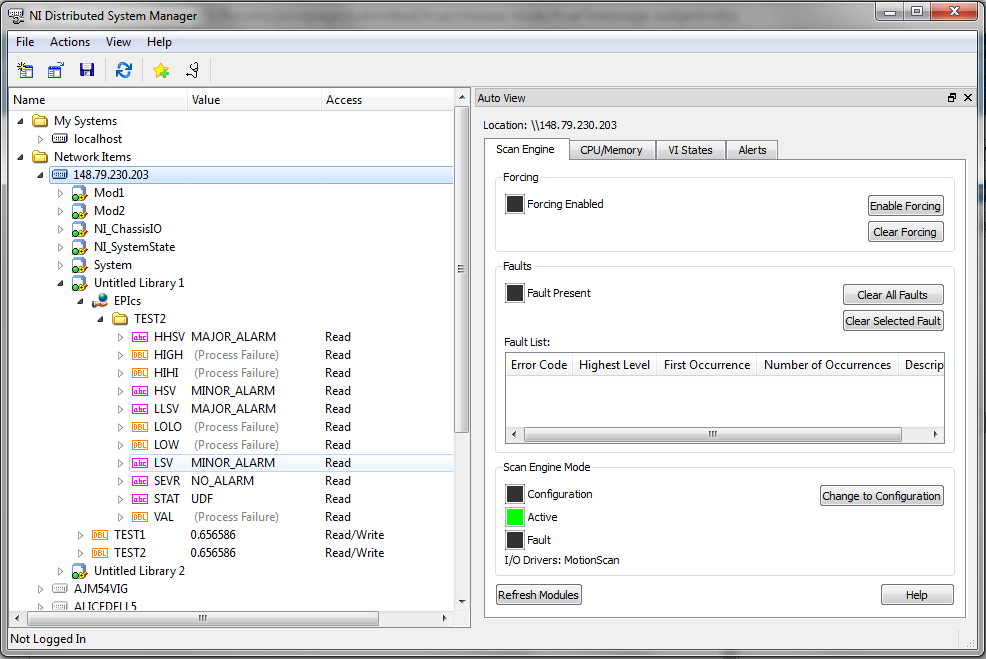Click the abc string icon beside LSV

point(140,463)
